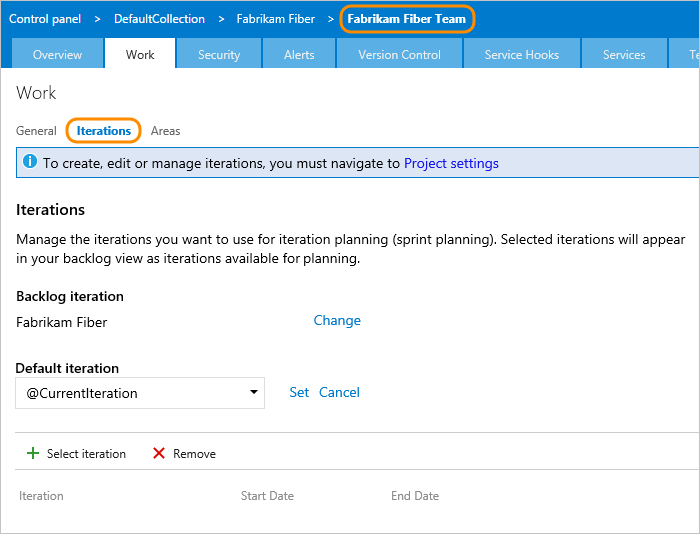This screenshot has height=534, width=700.
Task: Click Set next to default iteration
Action: click(299, 393)
